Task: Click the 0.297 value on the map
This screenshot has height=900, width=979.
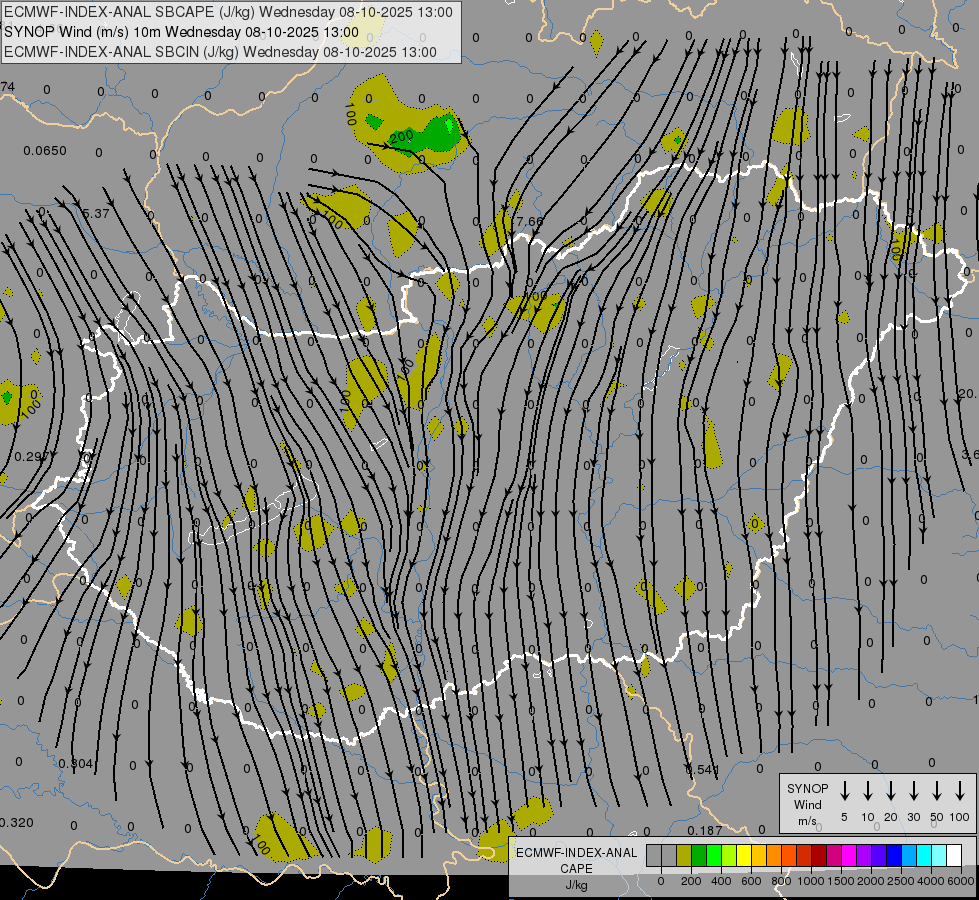Action: coord(31,457)
